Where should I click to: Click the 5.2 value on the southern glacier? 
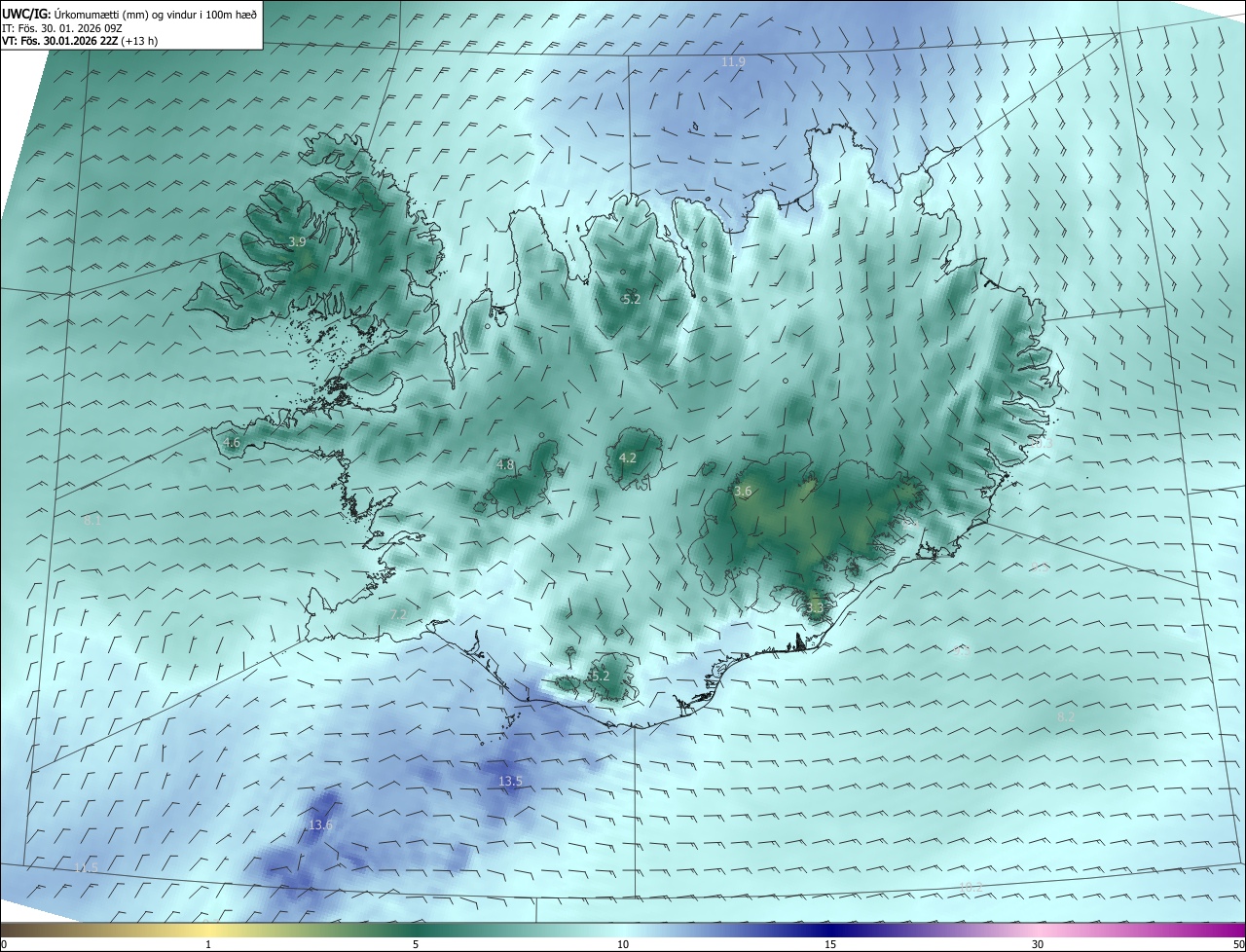(x=600, y=676)
